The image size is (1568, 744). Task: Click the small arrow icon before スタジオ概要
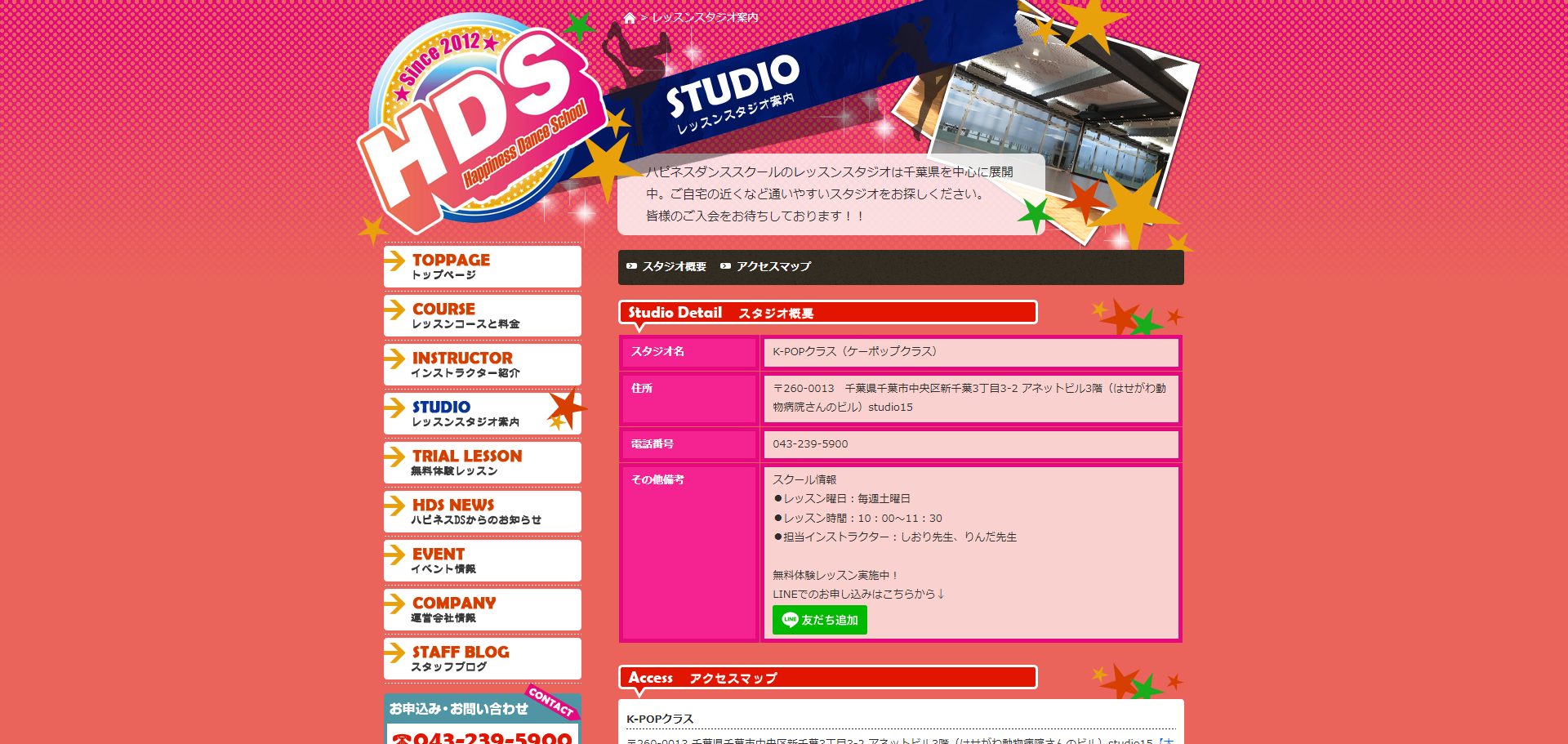631,266
